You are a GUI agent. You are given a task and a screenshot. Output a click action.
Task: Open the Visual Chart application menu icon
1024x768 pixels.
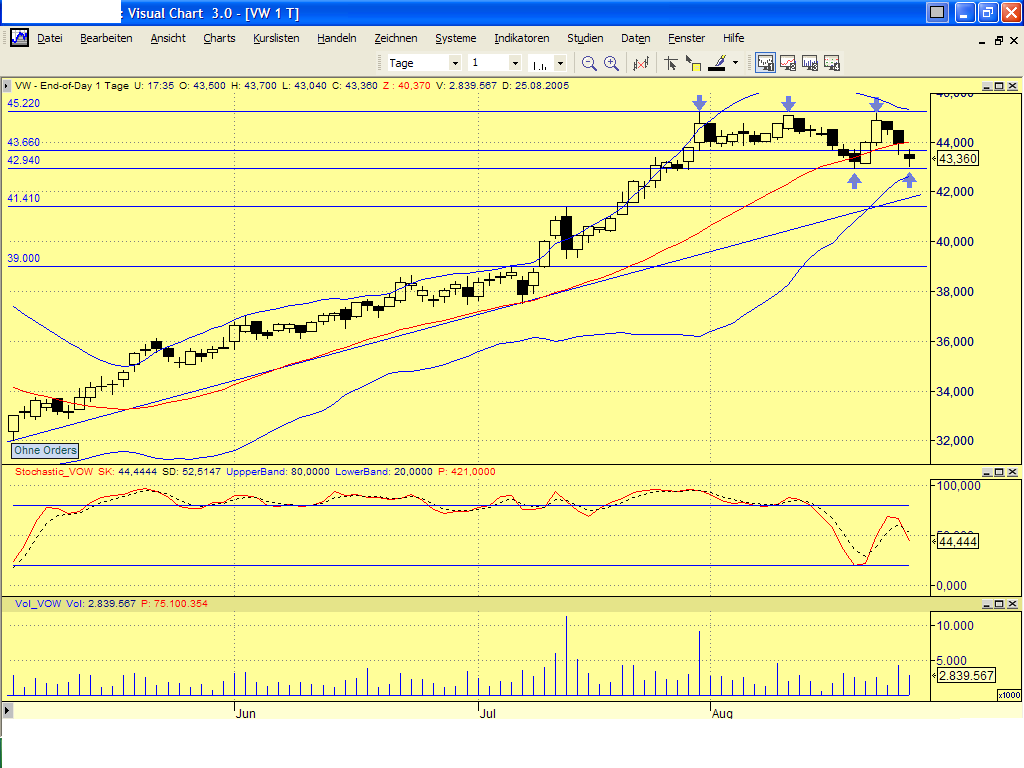(x=19, y=38)
